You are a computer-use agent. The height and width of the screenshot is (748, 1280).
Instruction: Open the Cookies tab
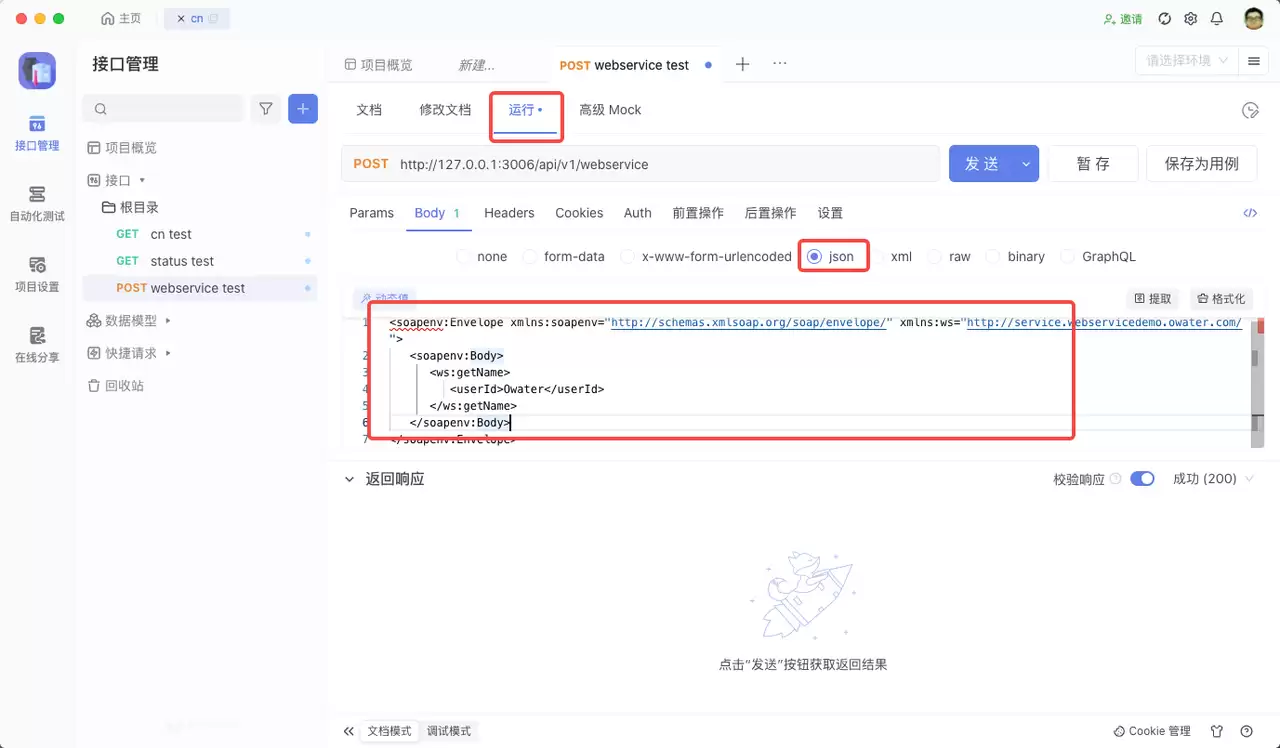(x=579, y=213)
